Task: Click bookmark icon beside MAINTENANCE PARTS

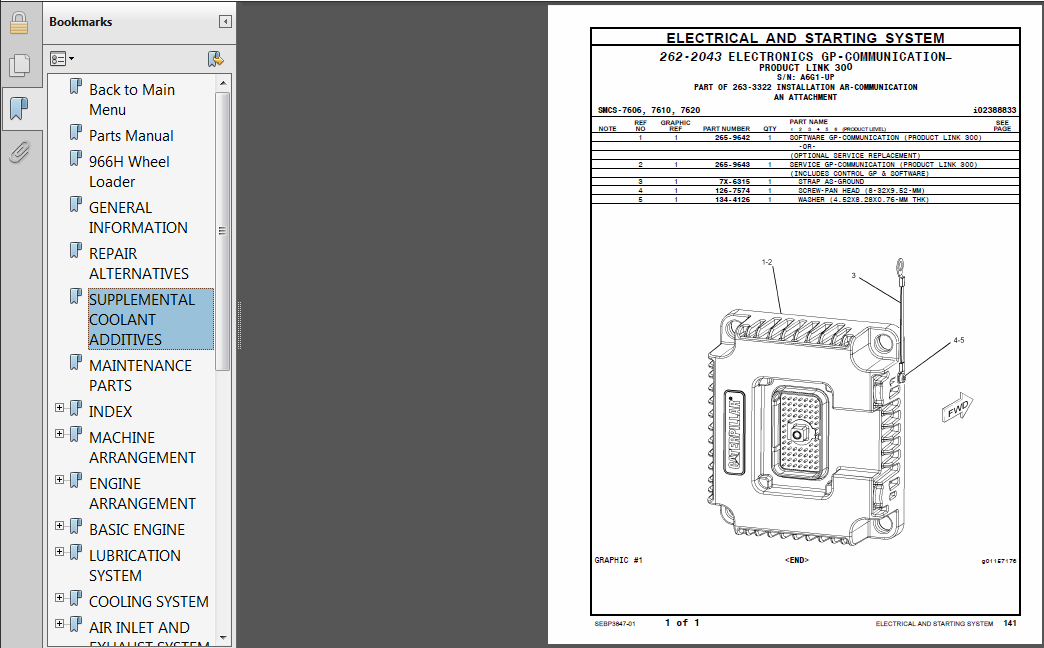Action: (77, 362)
